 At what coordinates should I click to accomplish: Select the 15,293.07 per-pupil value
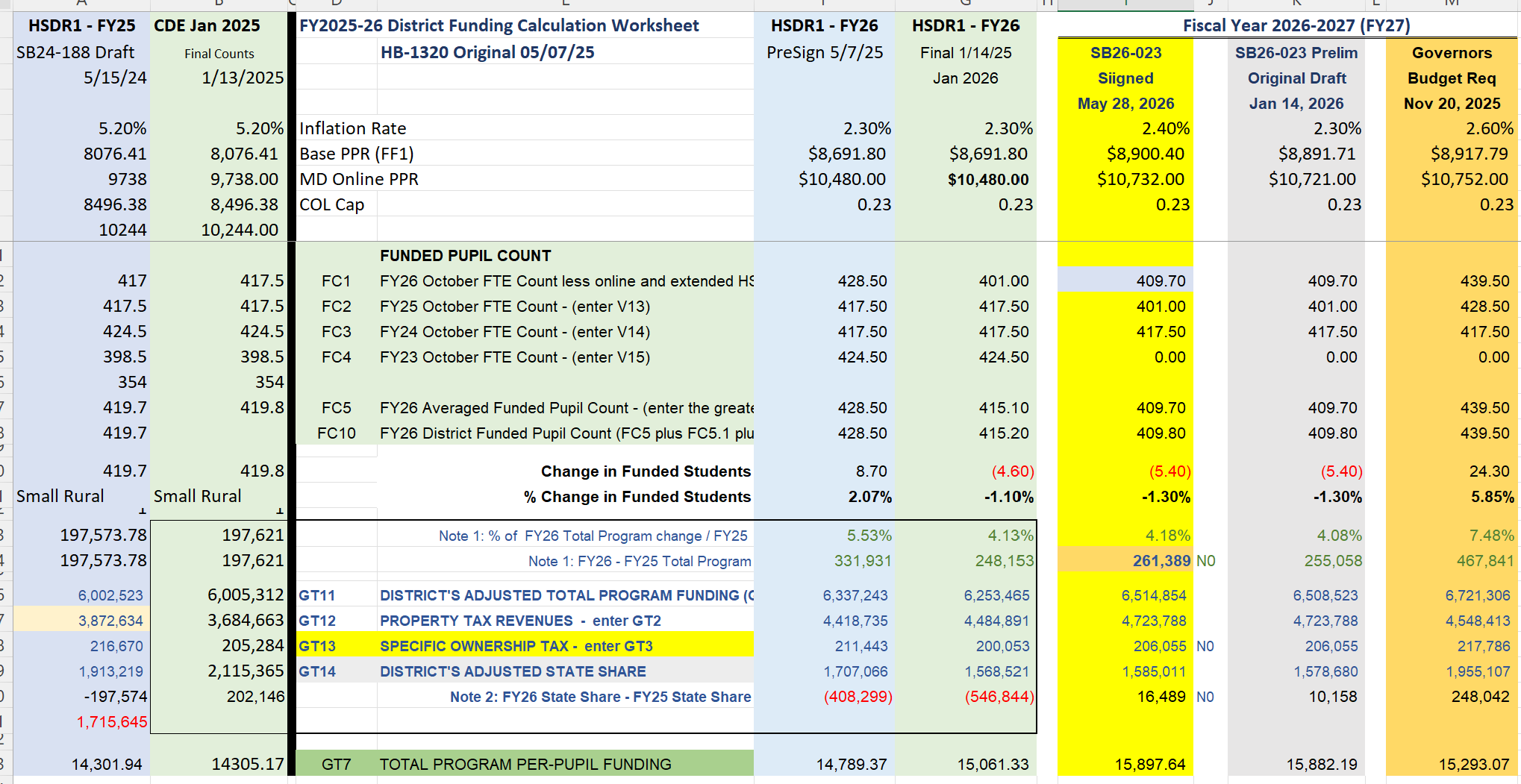1474,764
